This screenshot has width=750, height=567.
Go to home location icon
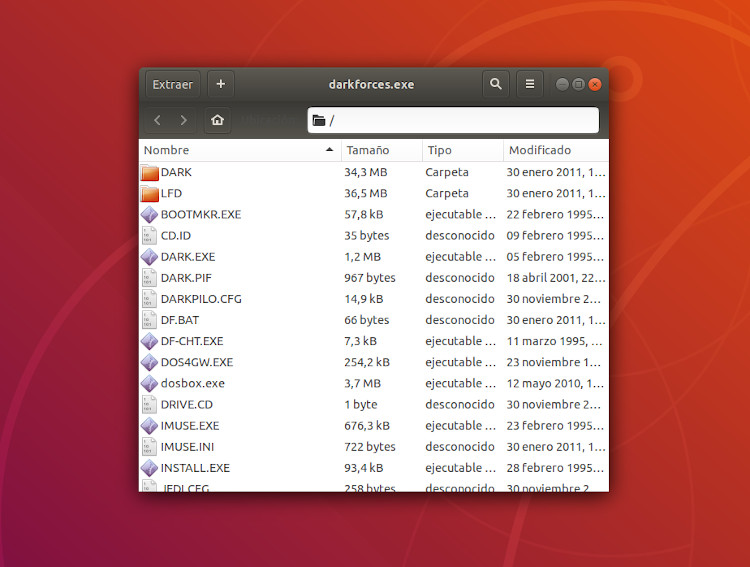tap(218, 120)
